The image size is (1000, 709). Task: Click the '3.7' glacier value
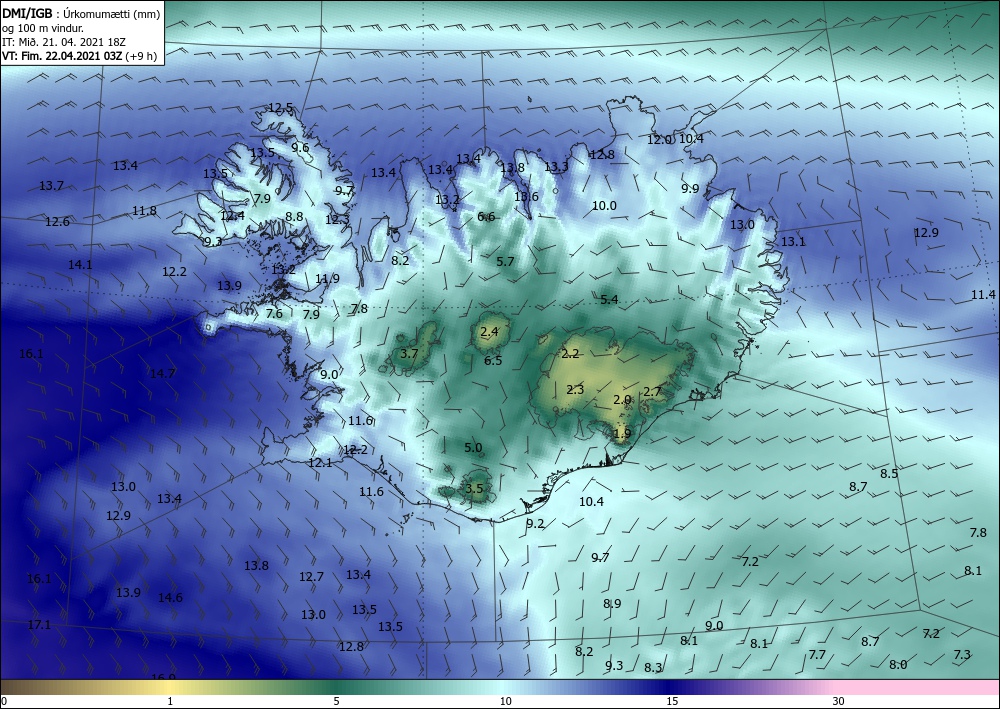[409, 353]
